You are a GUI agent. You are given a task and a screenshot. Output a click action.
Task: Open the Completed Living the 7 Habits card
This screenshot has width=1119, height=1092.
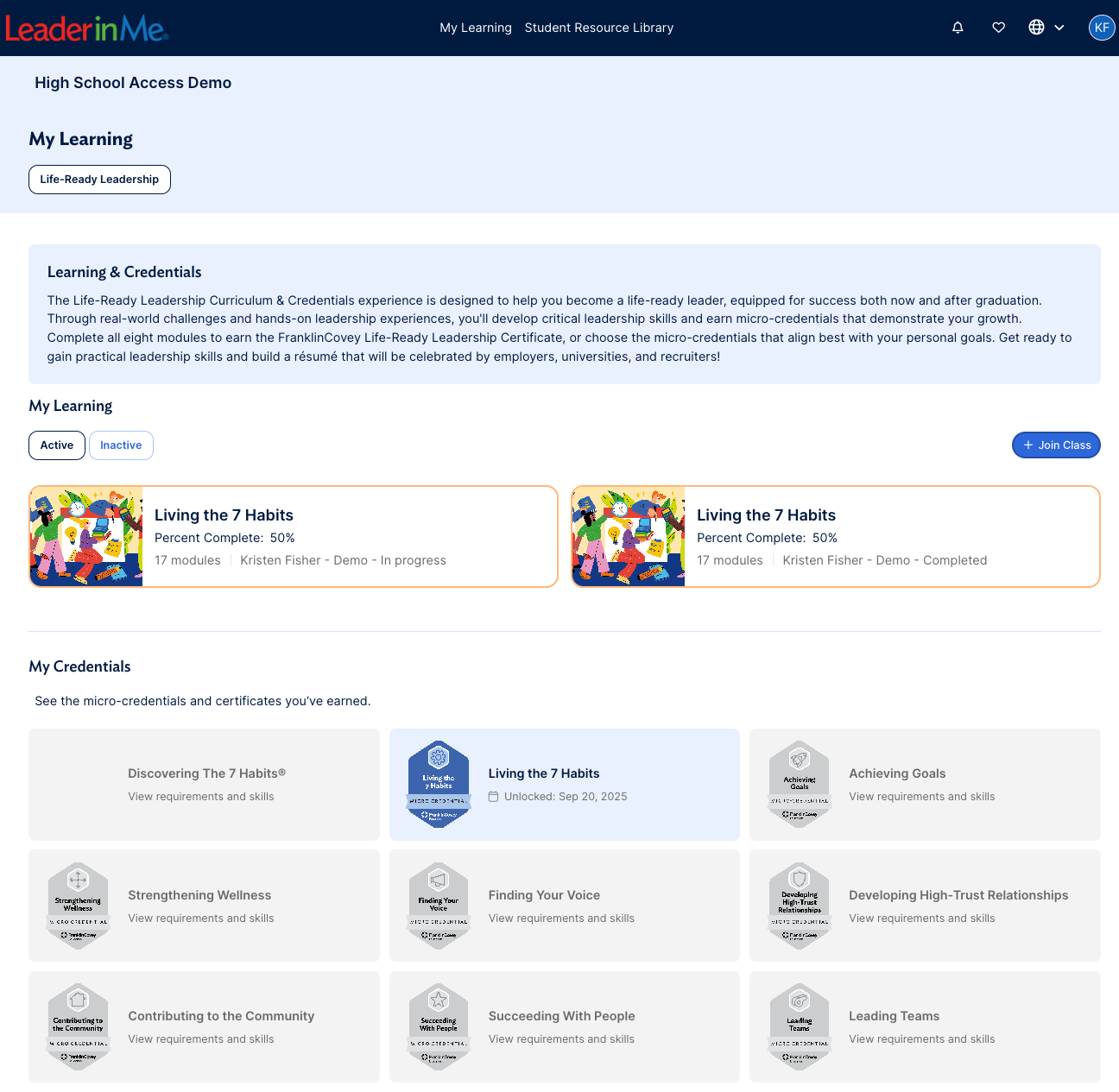pos(836,536)
